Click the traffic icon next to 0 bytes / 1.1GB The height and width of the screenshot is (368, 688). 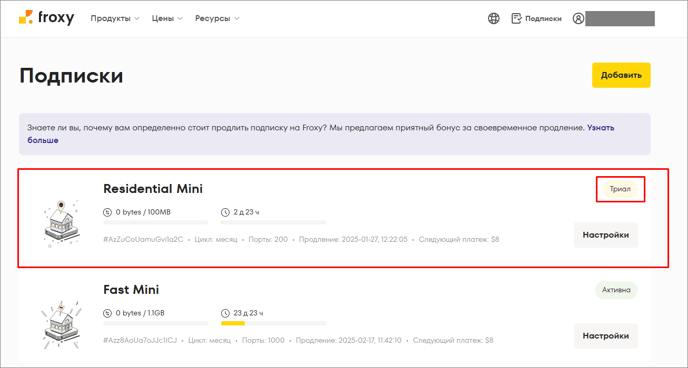108,313
